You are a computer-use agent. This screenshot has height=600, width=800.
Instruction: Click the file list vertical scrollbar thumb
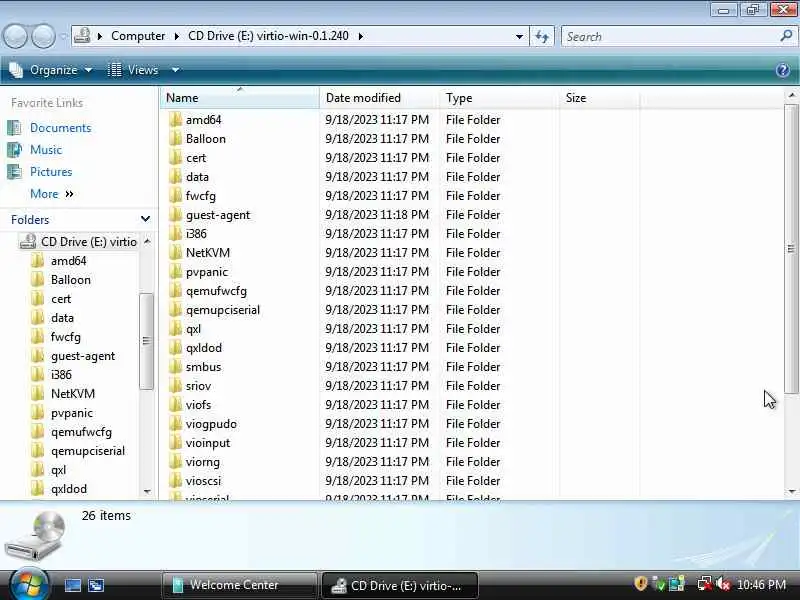791,248
